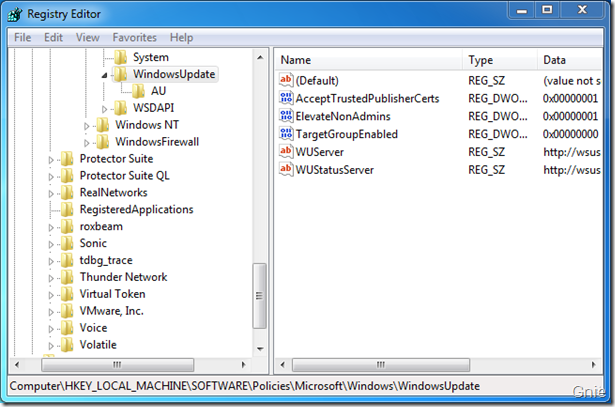Click values pane horizontal scrollbar thumb
Screen dimensions: 615x407
point(380,365)
